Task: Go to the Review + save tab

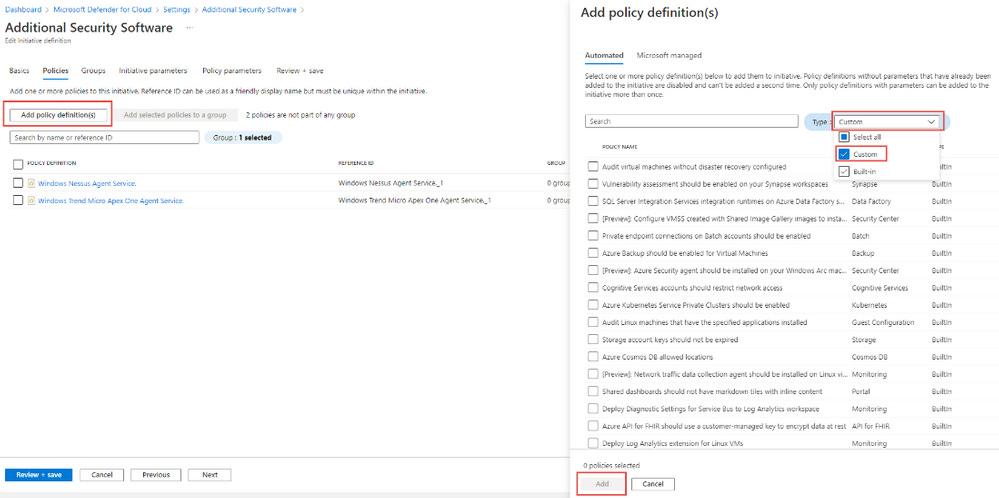Action: point(299,71)
